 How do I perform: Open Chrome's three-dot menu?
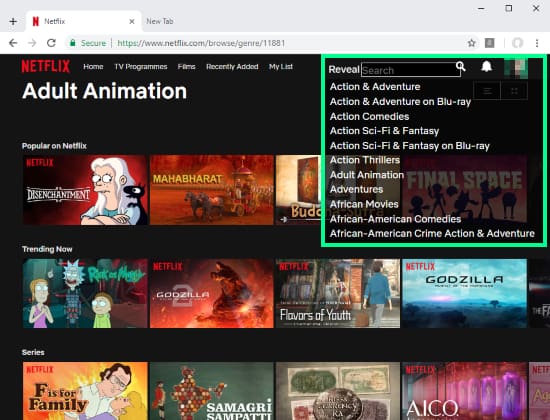(537, 43)
